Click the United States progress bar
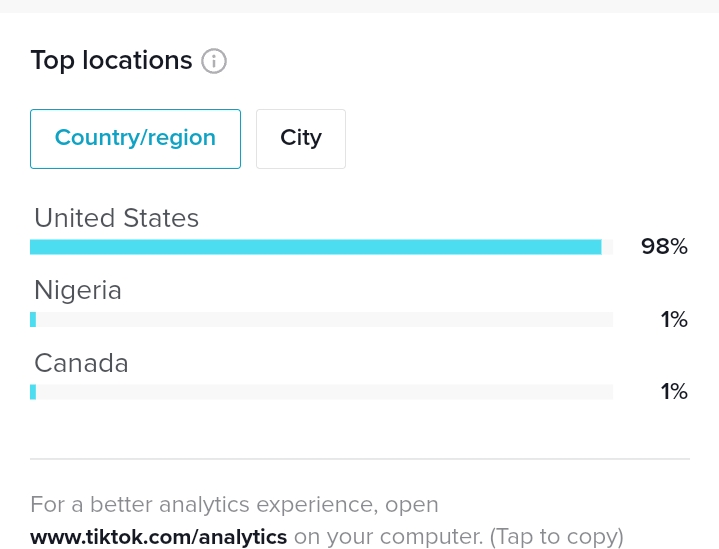This screenshot has width=719, height=549. (x=321, y=247)
